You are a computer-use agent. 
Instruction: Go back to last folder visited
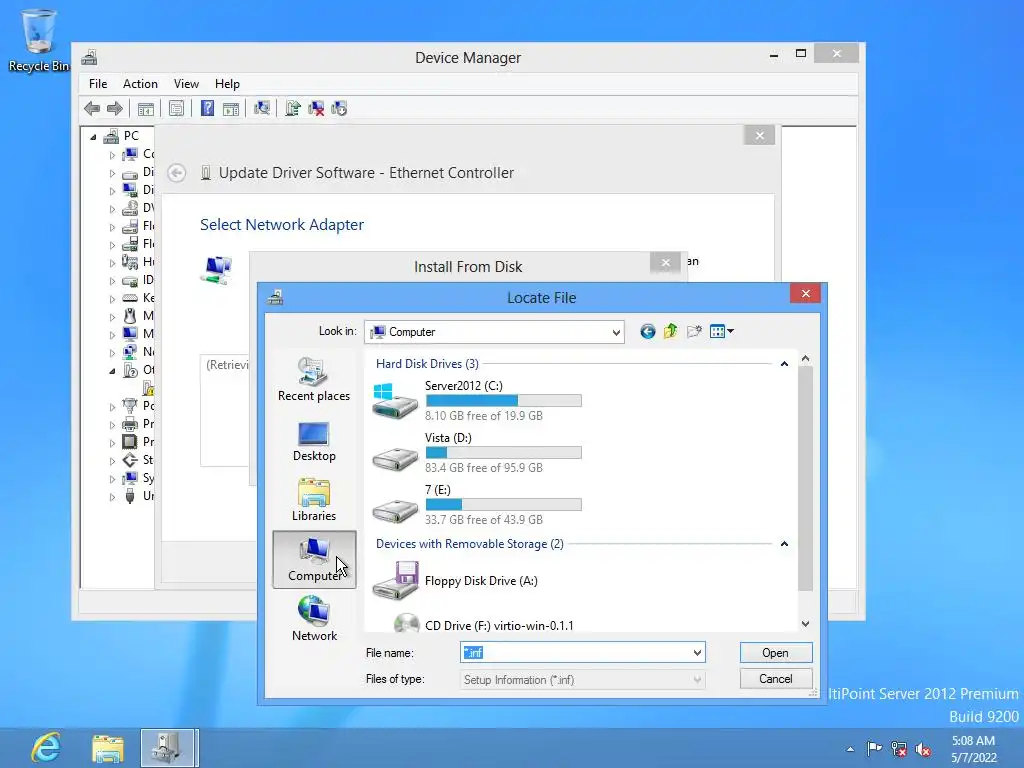tap(647, 332)
